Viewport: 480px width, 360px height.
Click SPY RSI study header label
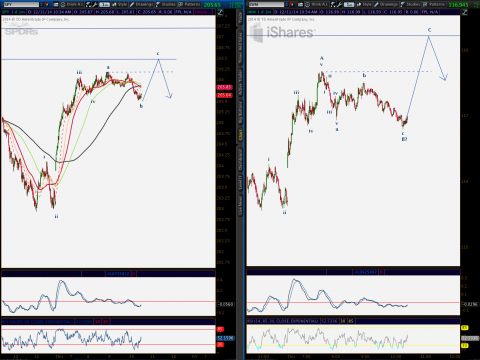coord(38,322)
